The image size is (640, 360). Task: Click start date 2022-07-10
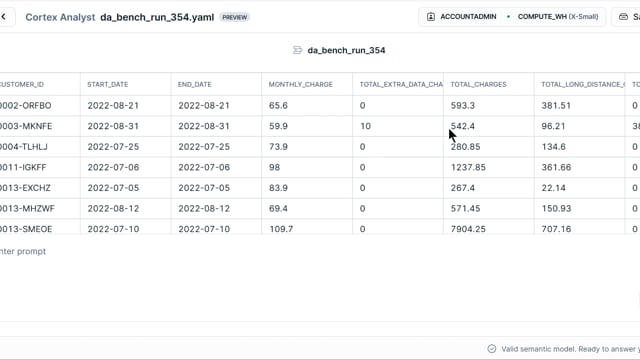click(113, 229)
